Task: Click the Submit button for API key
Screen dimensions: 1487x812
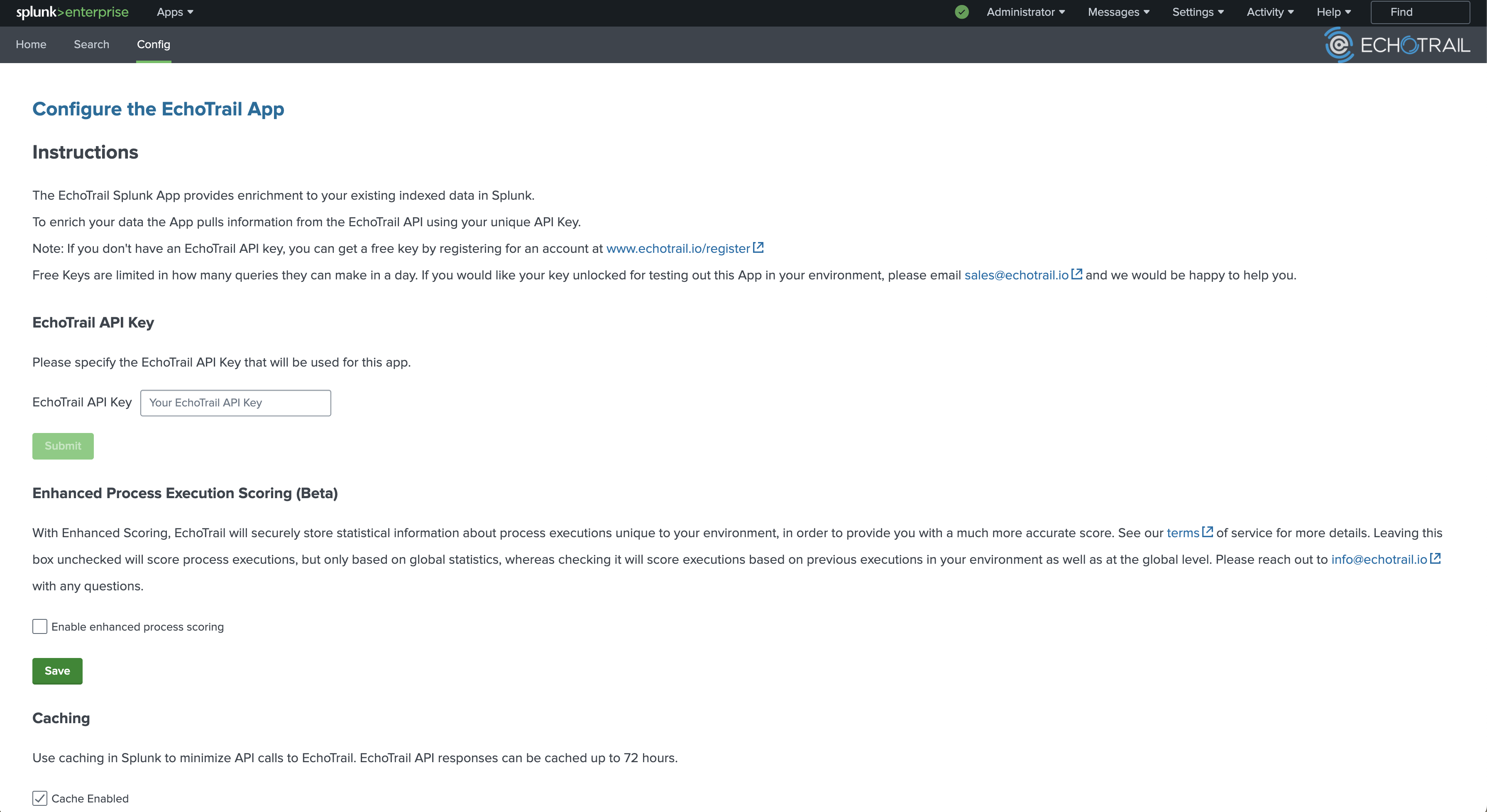Action: [63, 446]
